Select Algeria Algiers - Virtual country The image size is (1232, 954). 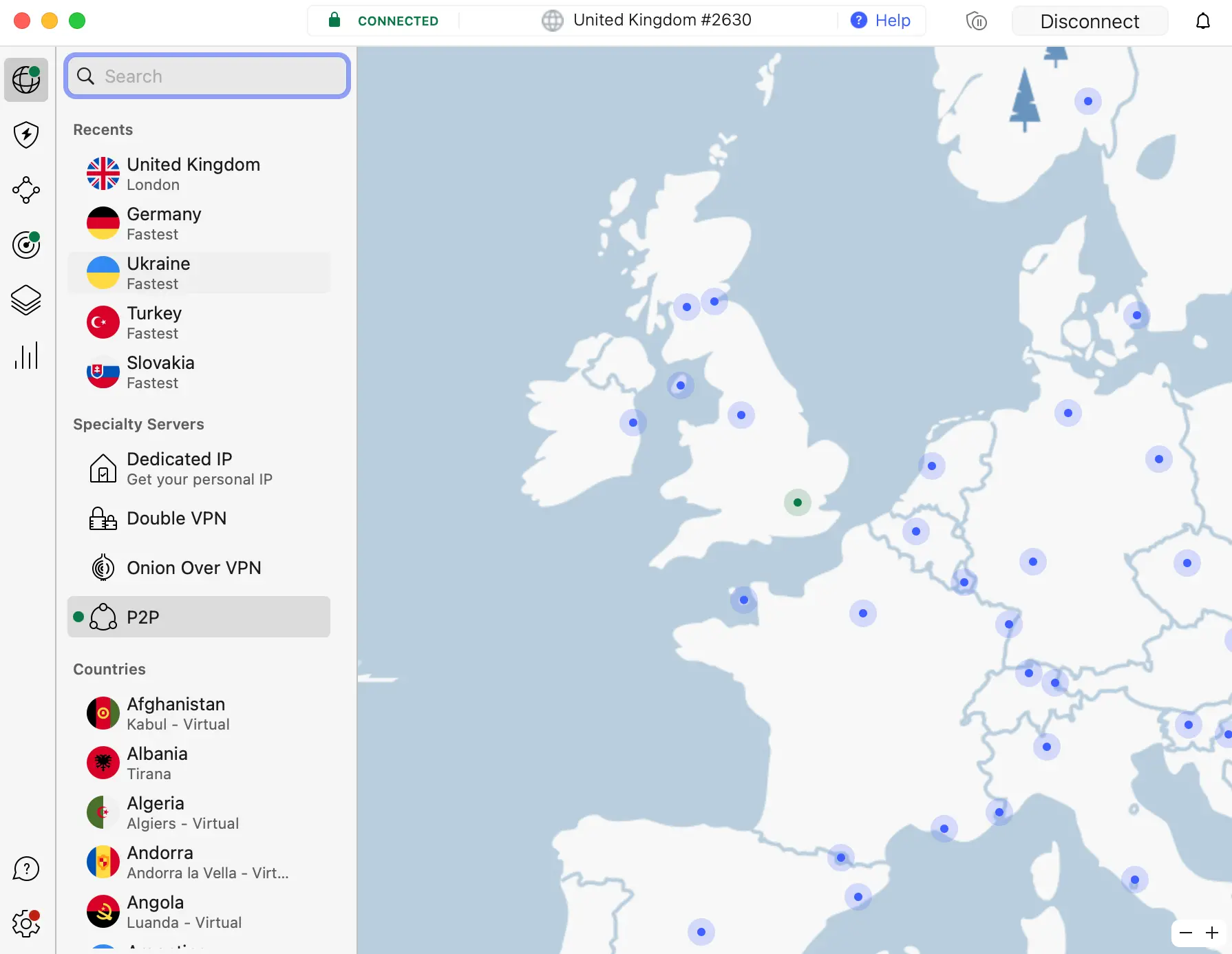[x=199, y=812]
